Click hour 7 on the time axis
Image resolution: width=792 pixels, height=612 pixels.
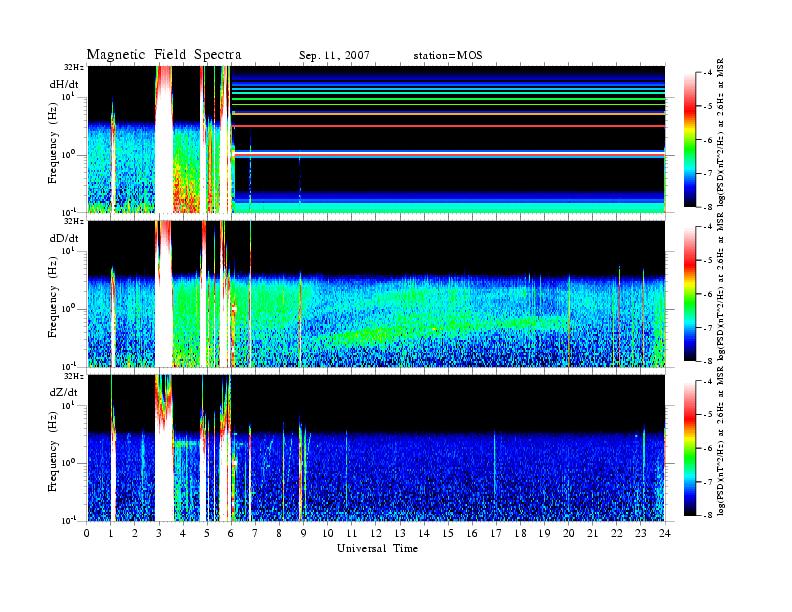[x=255, y=533]
